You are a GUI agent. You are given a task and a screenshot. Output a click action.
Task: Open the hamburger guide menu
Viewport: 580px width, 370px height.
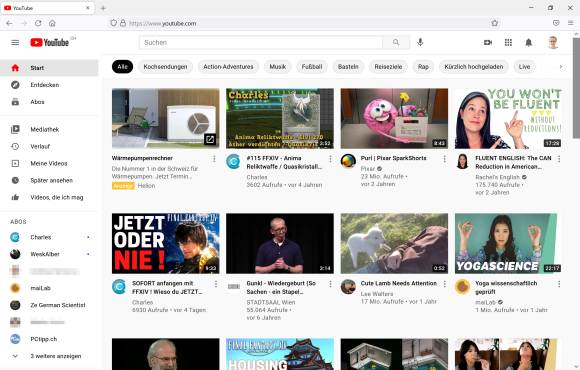(x=15, y=43)
